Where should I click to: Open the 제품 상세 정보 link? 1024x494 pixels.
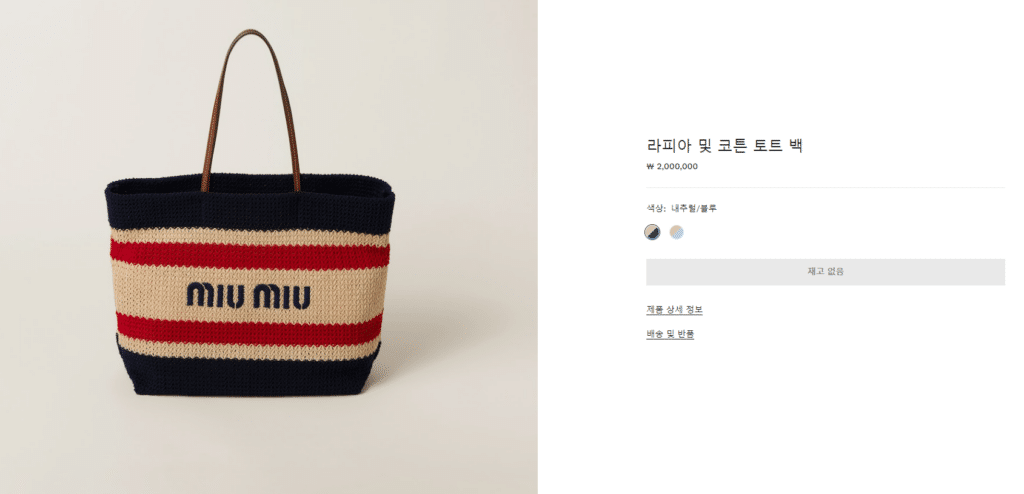tap(675, 310)
